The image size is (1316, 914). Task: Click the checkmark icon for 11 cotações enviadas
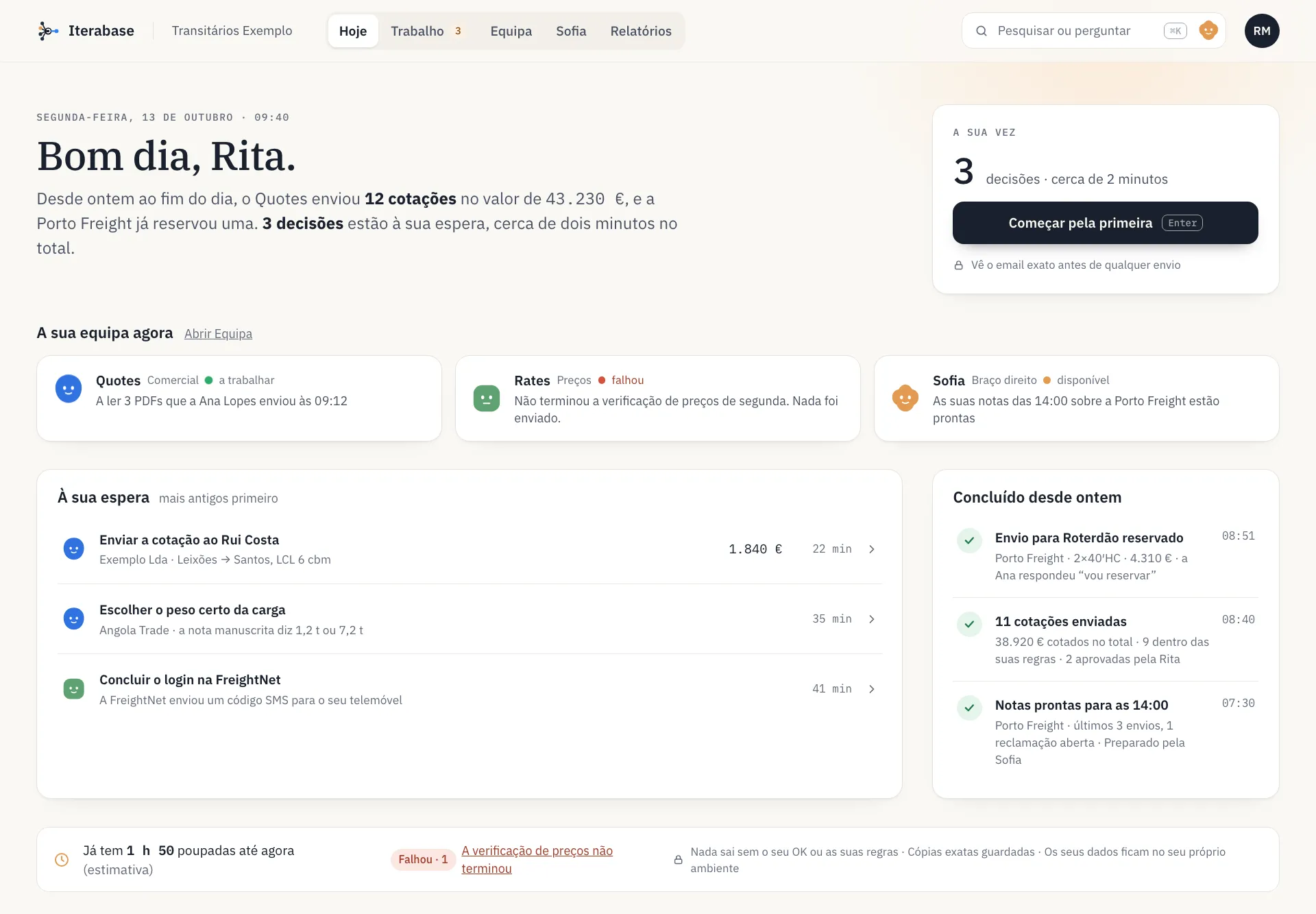(x=969, y=624)
